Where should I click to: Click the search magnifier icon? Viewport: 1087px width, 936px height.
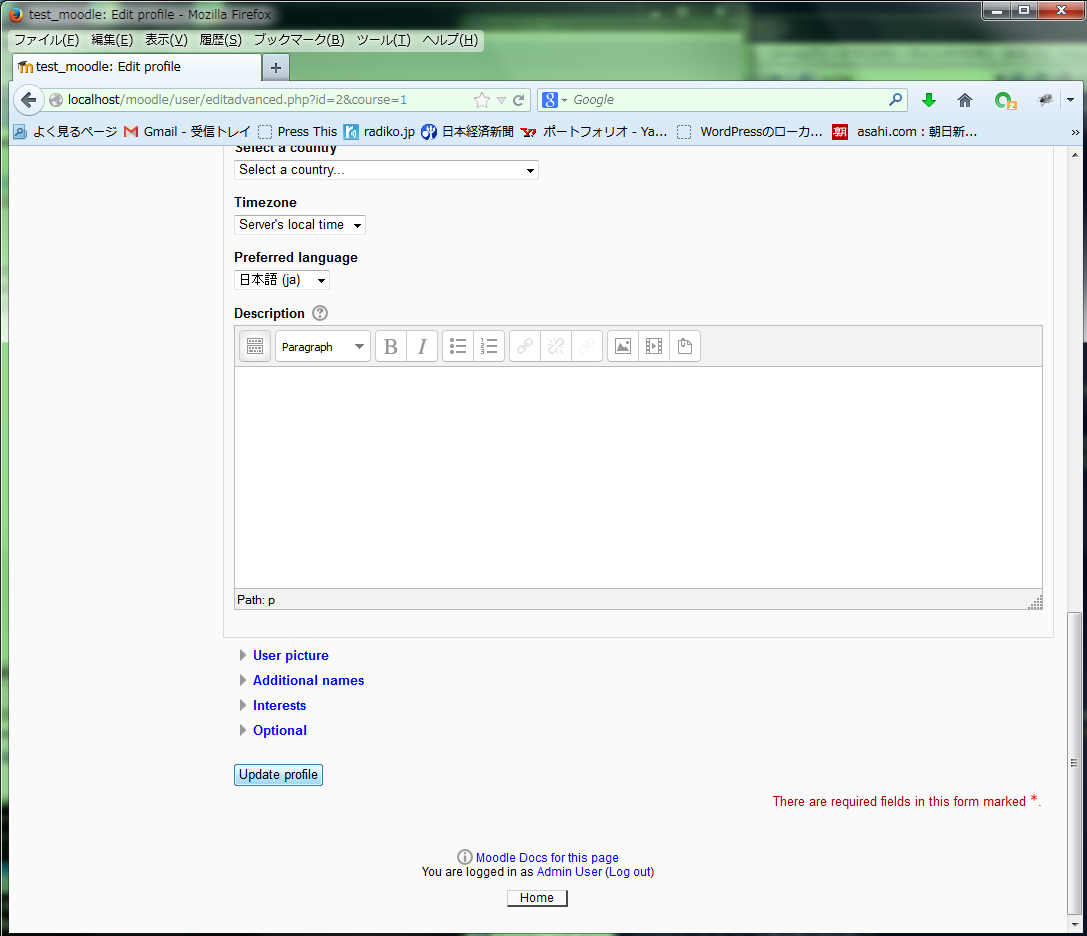click(895, 100)
